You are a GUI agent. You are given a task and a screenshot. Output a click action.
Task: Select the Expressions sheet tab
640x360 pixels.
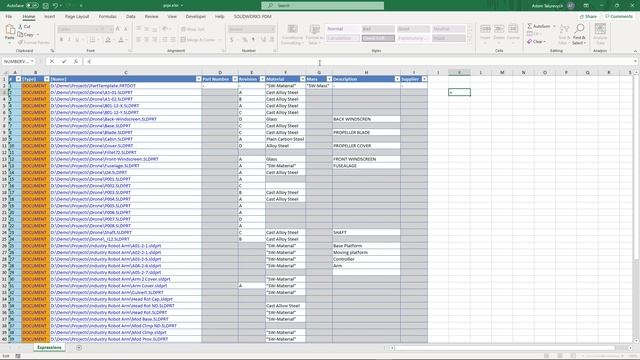point(49,347)
